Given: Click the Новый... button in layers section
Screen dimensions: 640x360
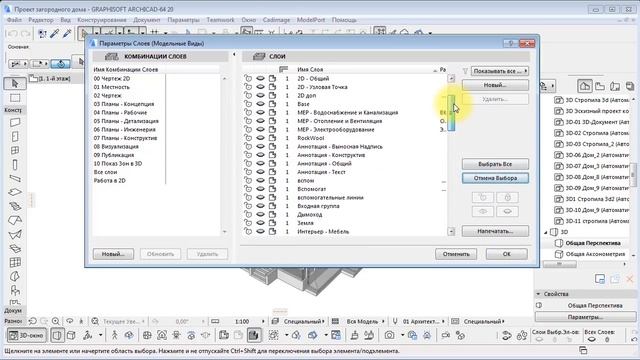Looking at the screenshot, I should (495, 85).
